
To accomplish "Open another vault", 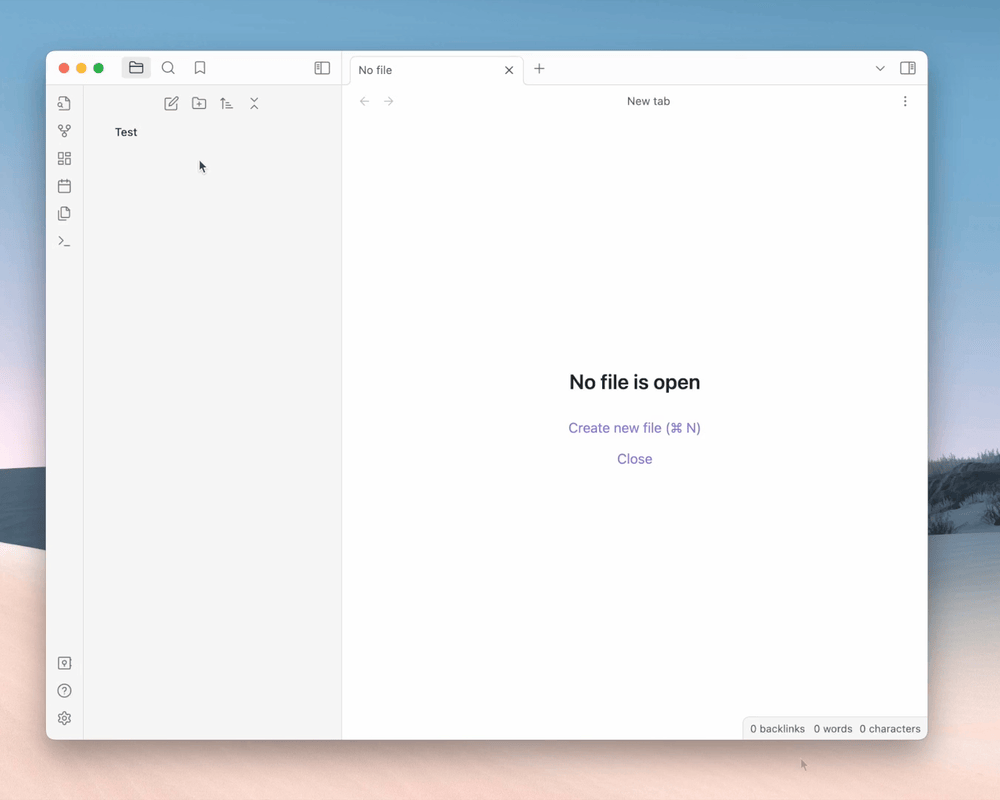I will 64,663.
